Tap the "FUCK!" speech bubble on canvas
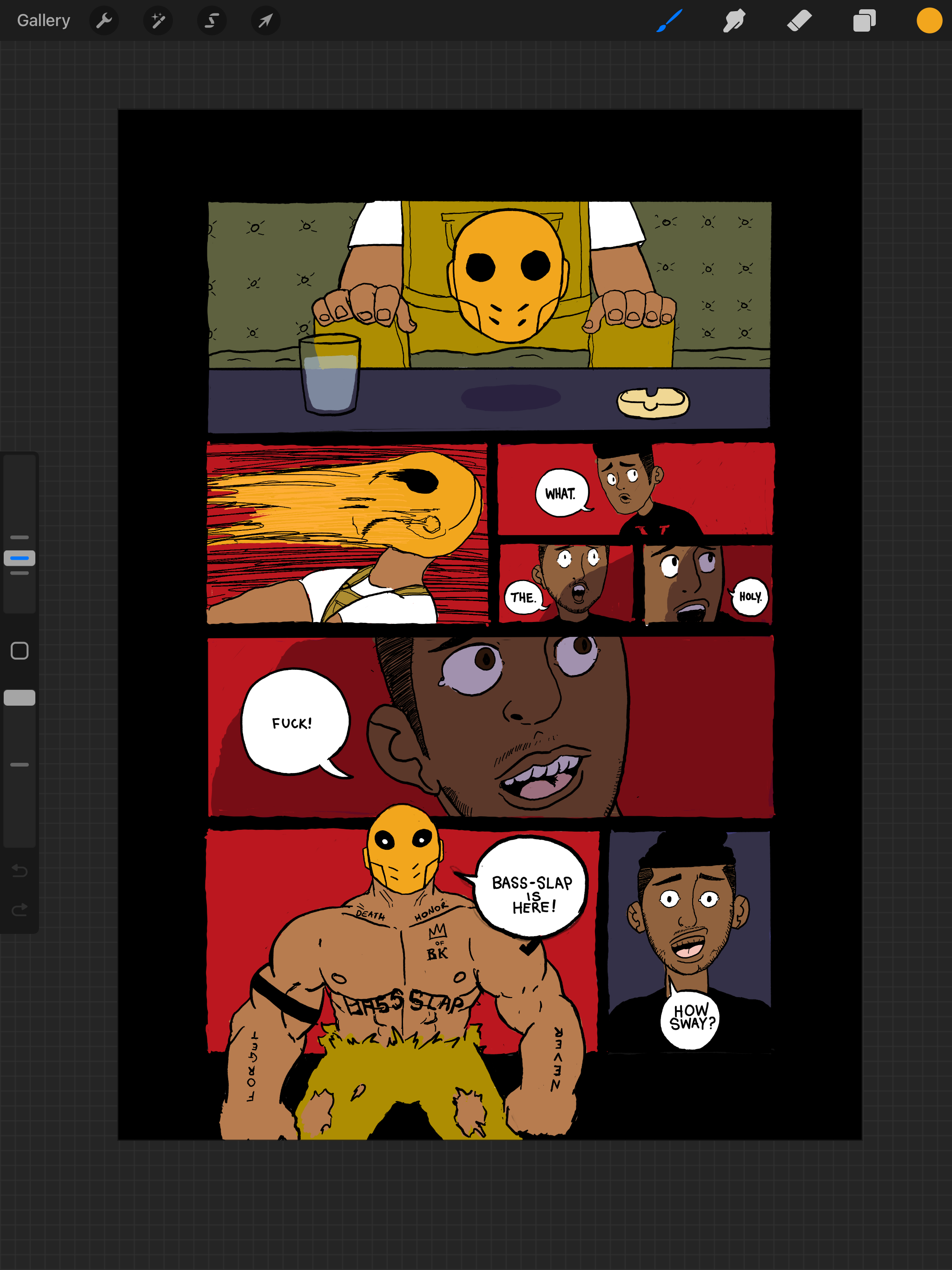952x1270 pixels. [294, 721]
